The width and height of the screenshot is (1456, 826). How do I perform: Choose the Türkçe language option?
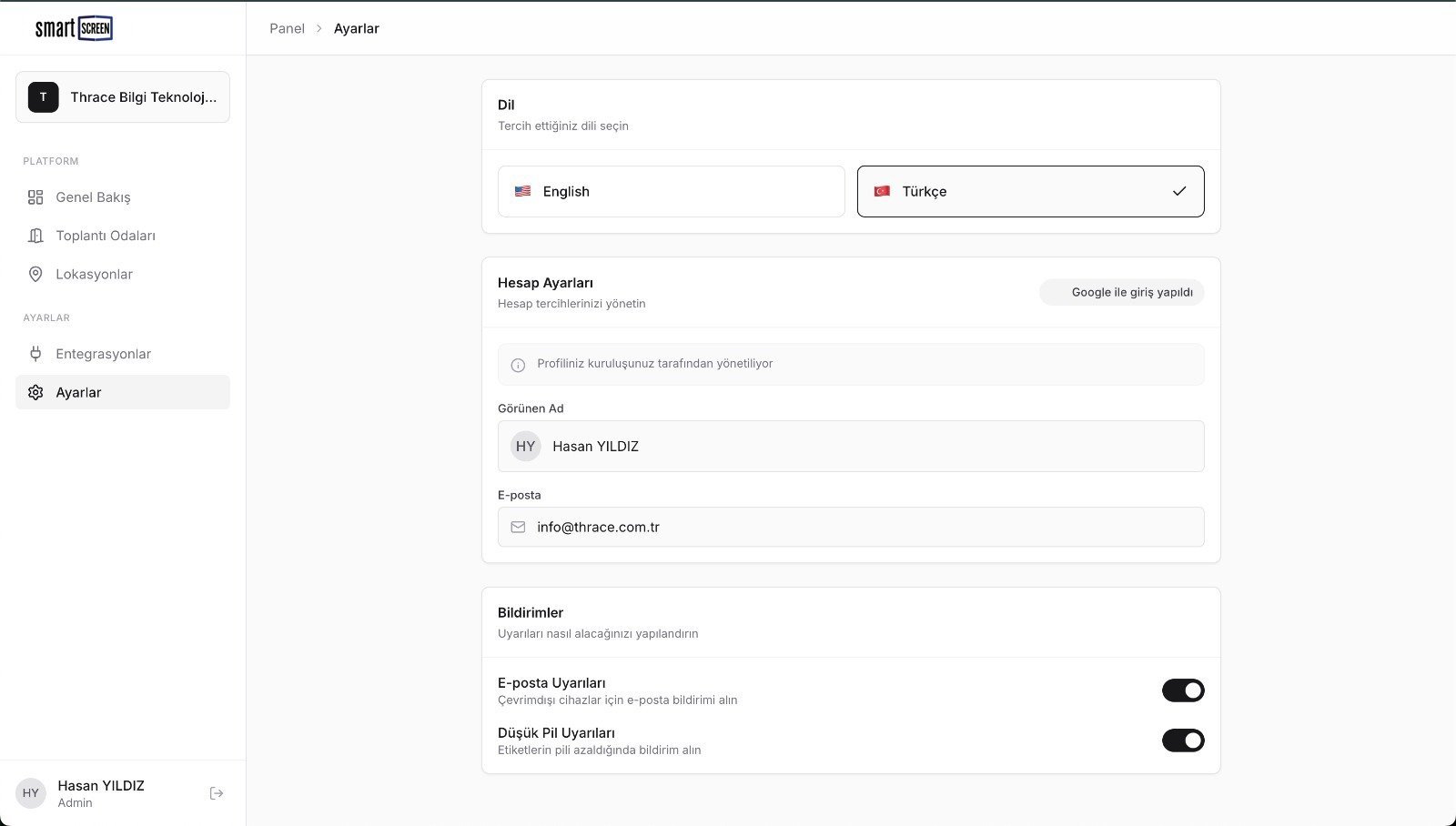pyautogui.click(x=1030, y=192)
